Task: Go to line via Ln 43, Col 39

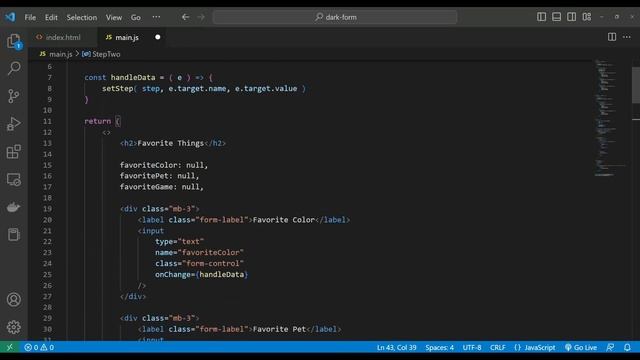Action: point(396,347)
